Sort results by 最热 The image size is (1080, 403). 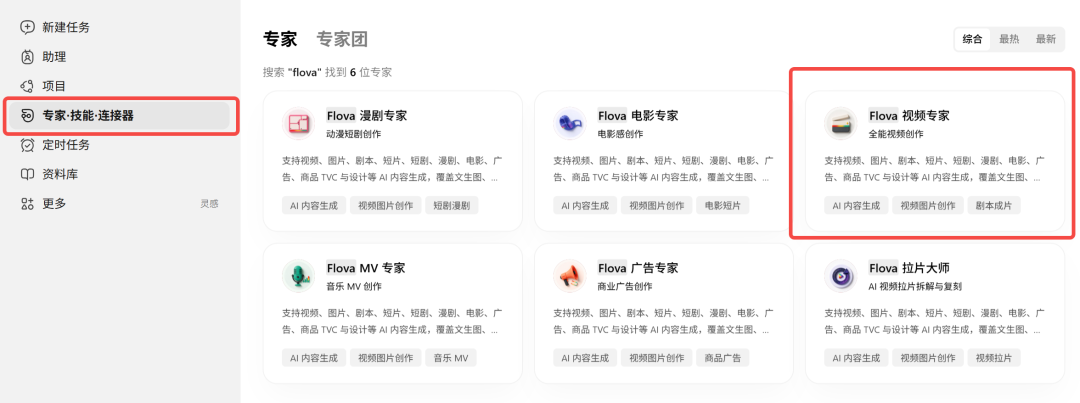(x=1009, y=39)
